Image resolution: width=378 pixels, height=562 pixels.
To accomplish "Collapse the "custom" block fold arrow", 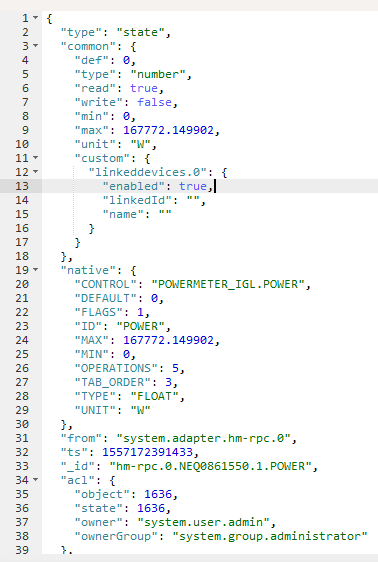I will coord(35,157).
